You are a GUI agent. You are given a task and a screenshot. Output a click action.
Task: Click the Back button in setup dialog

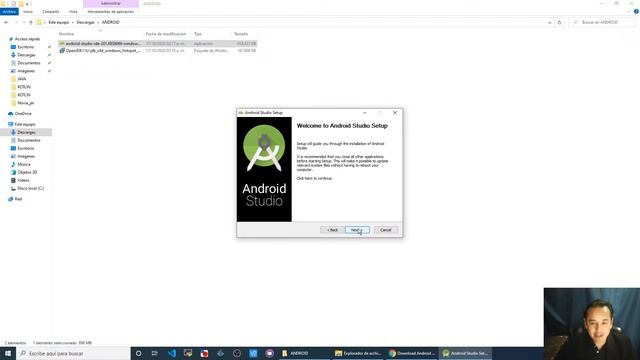click(332, 230)
